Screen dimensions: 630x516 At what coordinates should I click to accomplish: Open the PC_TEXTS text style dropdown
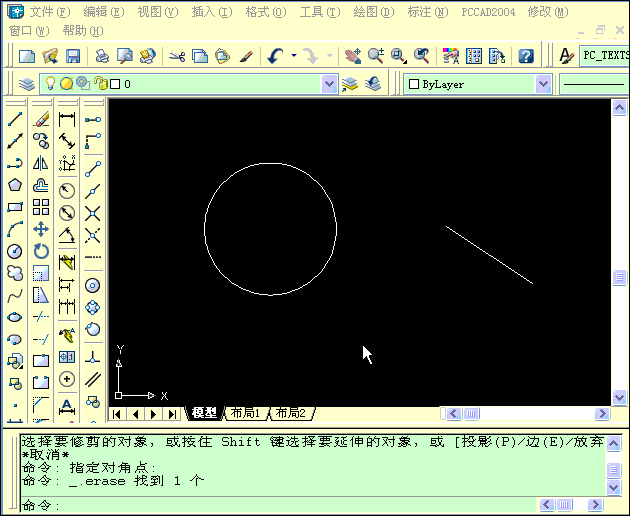pos(605,55)
